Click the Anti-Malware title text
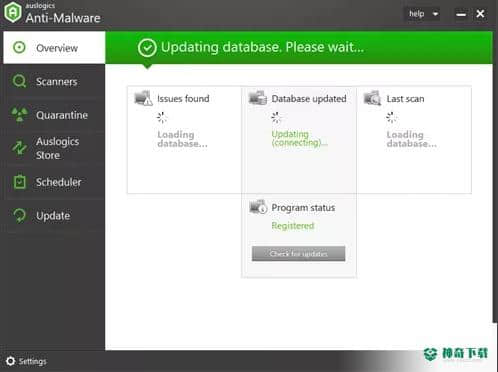498x372 pixels. [63, 18]
